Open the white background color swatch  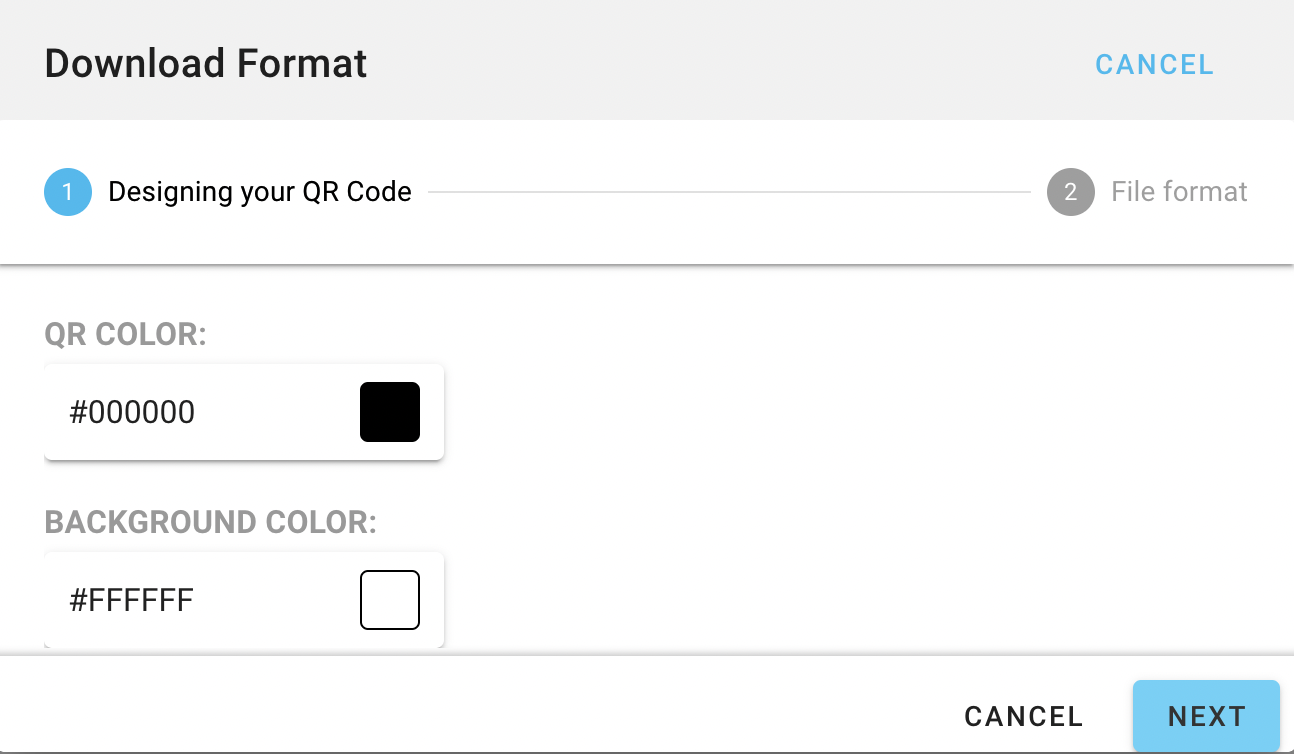390,600
